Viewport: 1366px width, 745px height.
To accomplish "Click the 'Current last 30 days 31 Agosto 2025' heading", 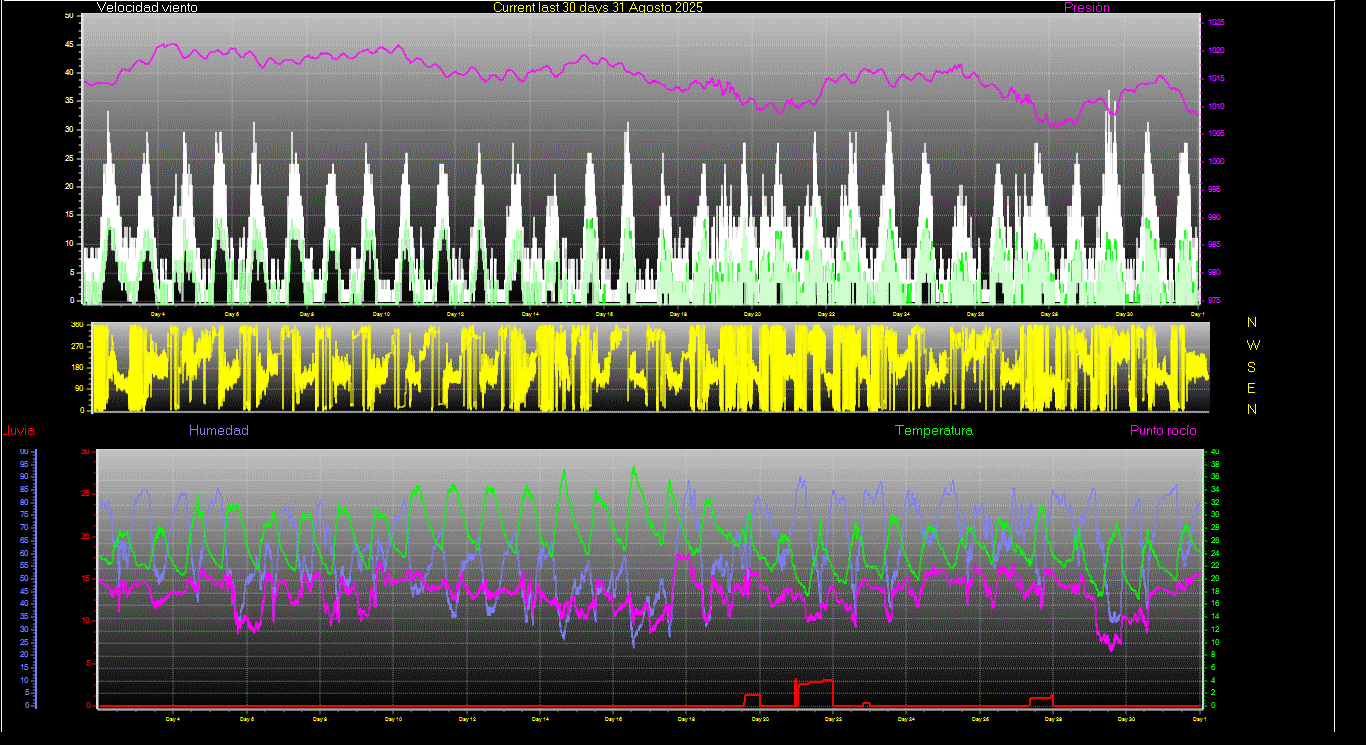I will click(x=598, y=7).
